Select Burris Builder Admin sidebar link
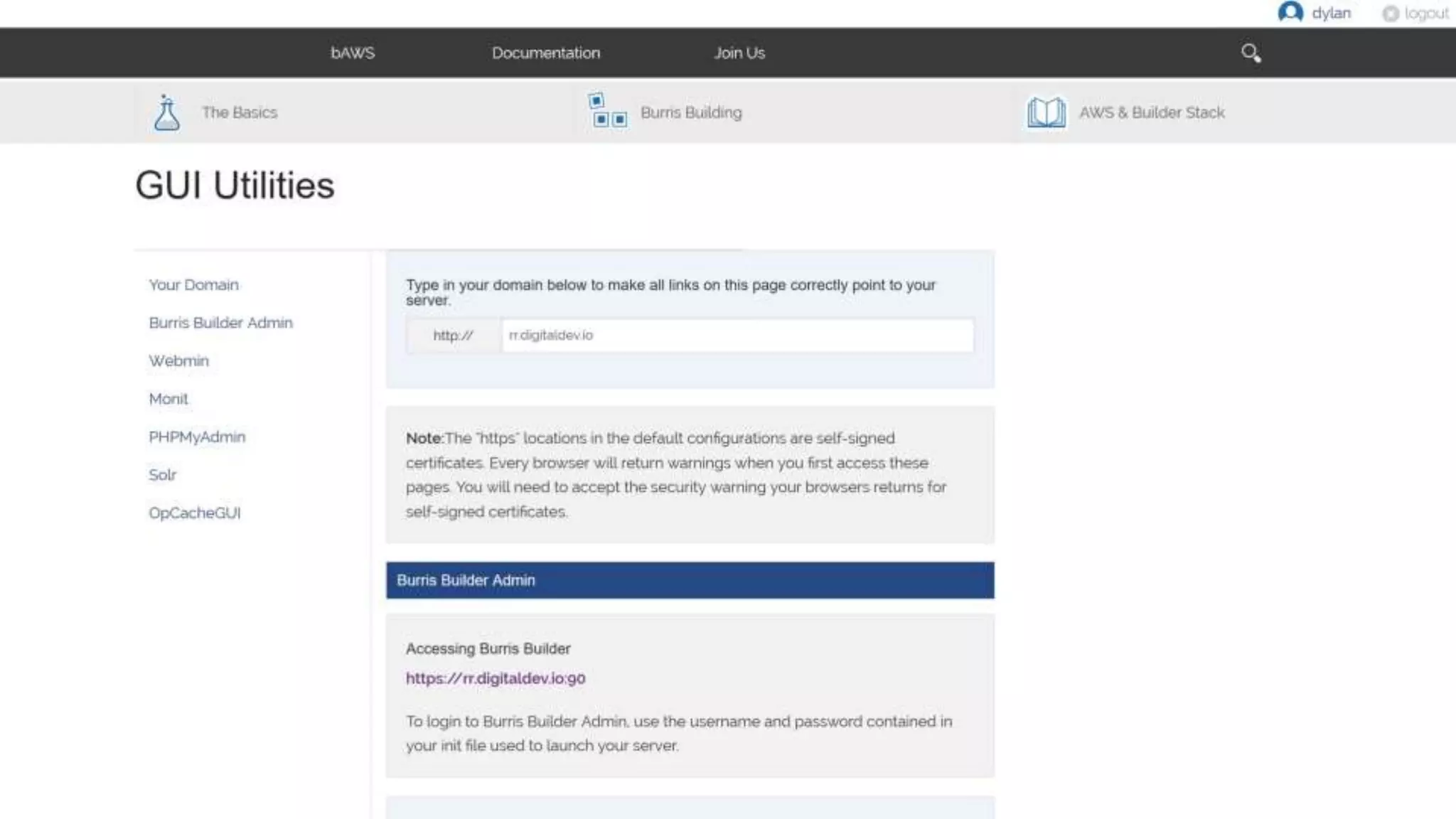The height and width of the screenshot is (819, 1456). coord(220,323)
